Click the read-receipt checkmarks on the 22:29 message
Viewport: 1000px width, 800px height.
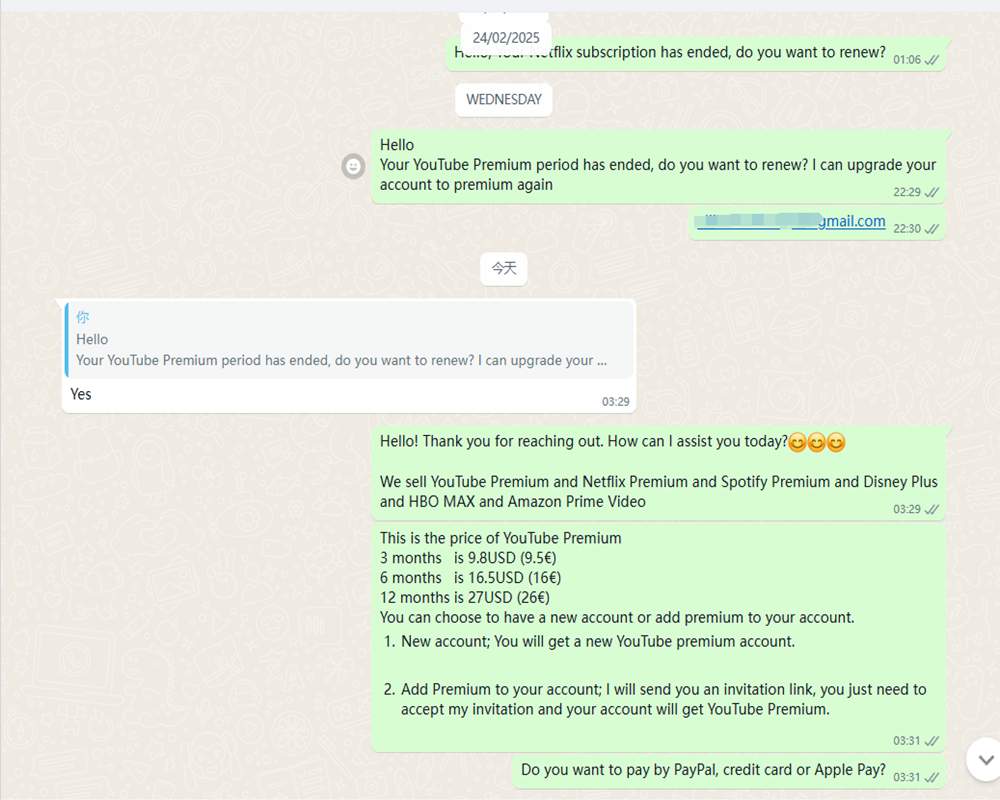coord(932,192)
